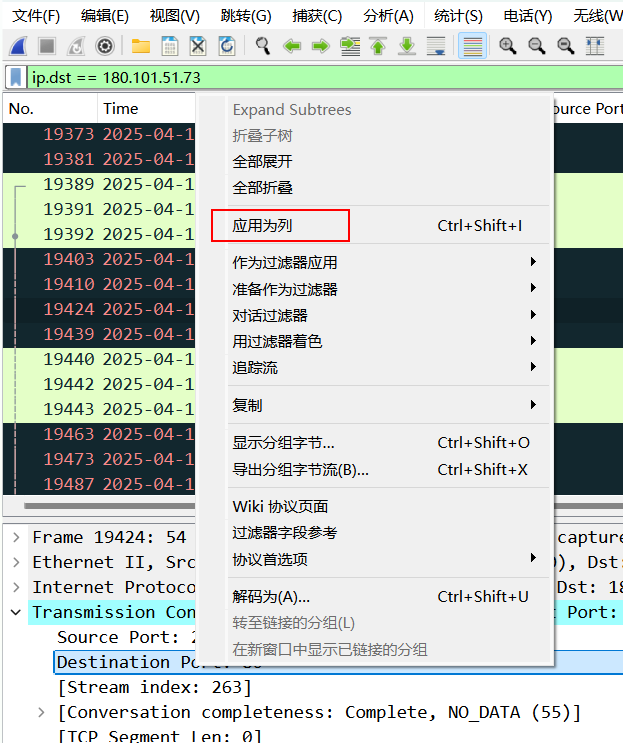
Task: Reload the capture file icon
Action: coord(227,46)
